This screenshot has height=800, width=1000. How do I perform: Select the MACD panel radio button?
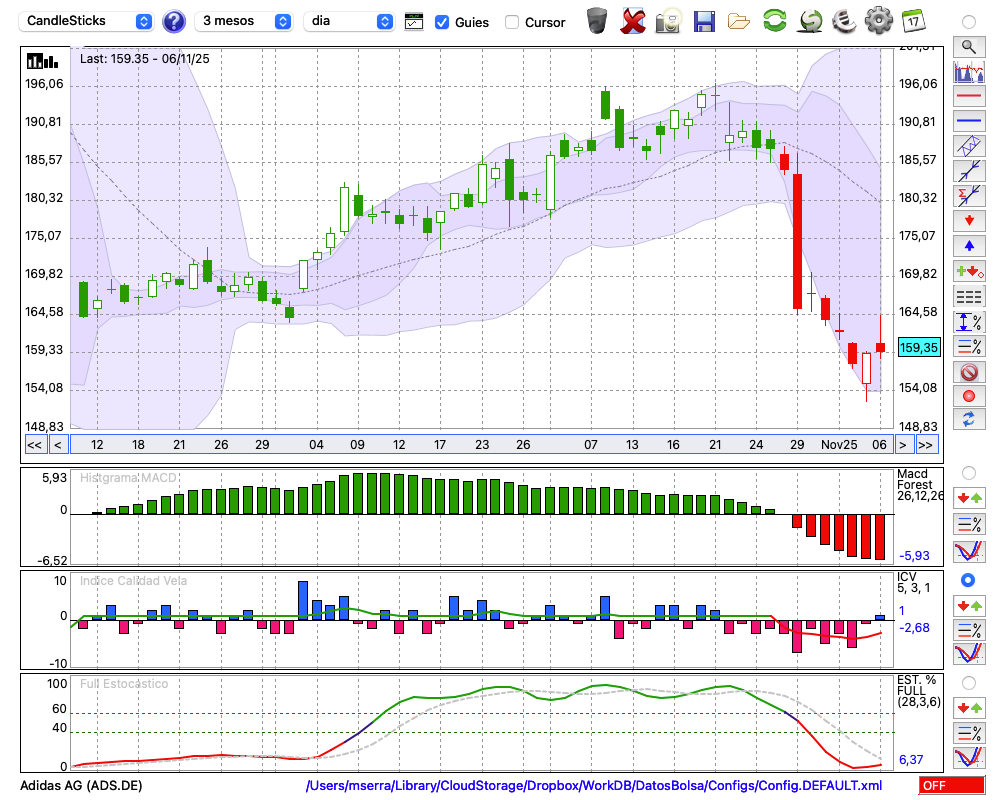(x=969, y=473)
